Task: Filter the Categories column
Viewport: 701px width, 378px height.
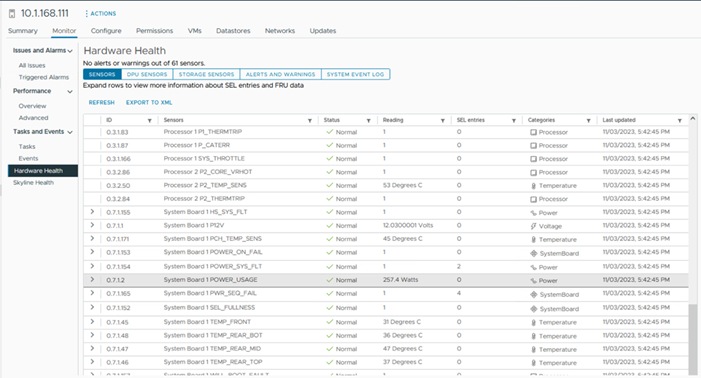Action: pos(588,121)
